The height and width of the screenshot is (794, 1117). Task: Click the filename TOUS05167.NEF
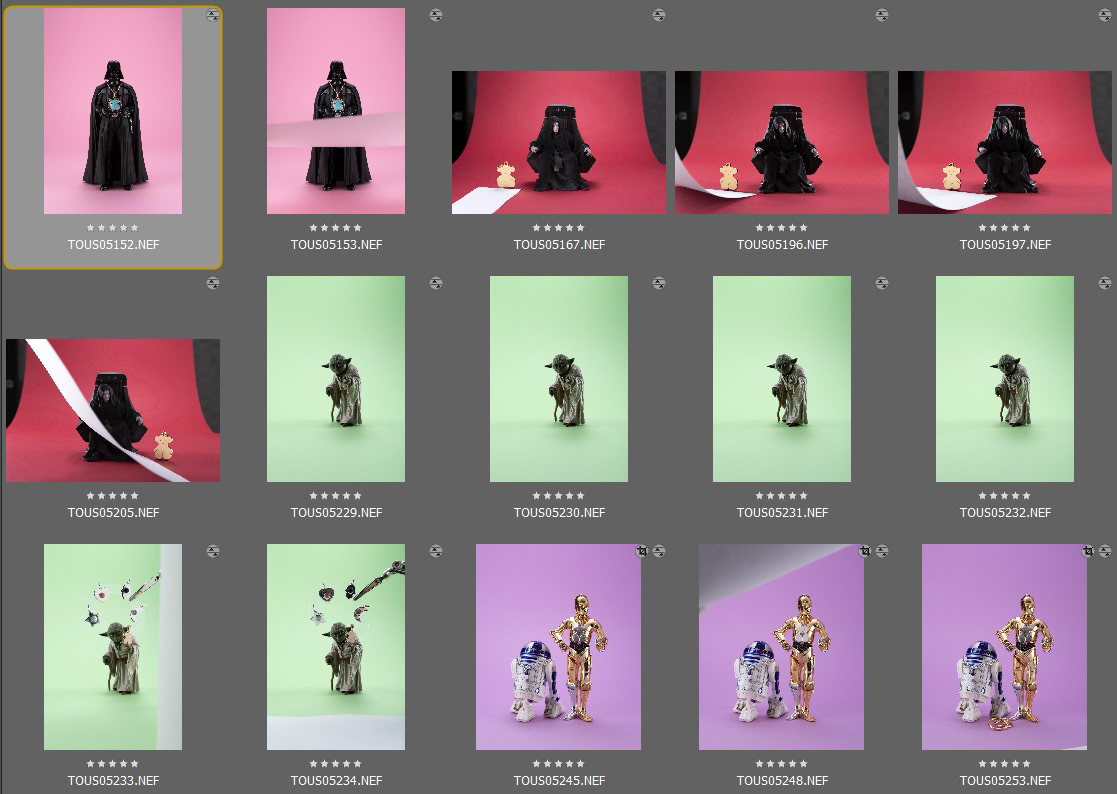click(559, 244)
